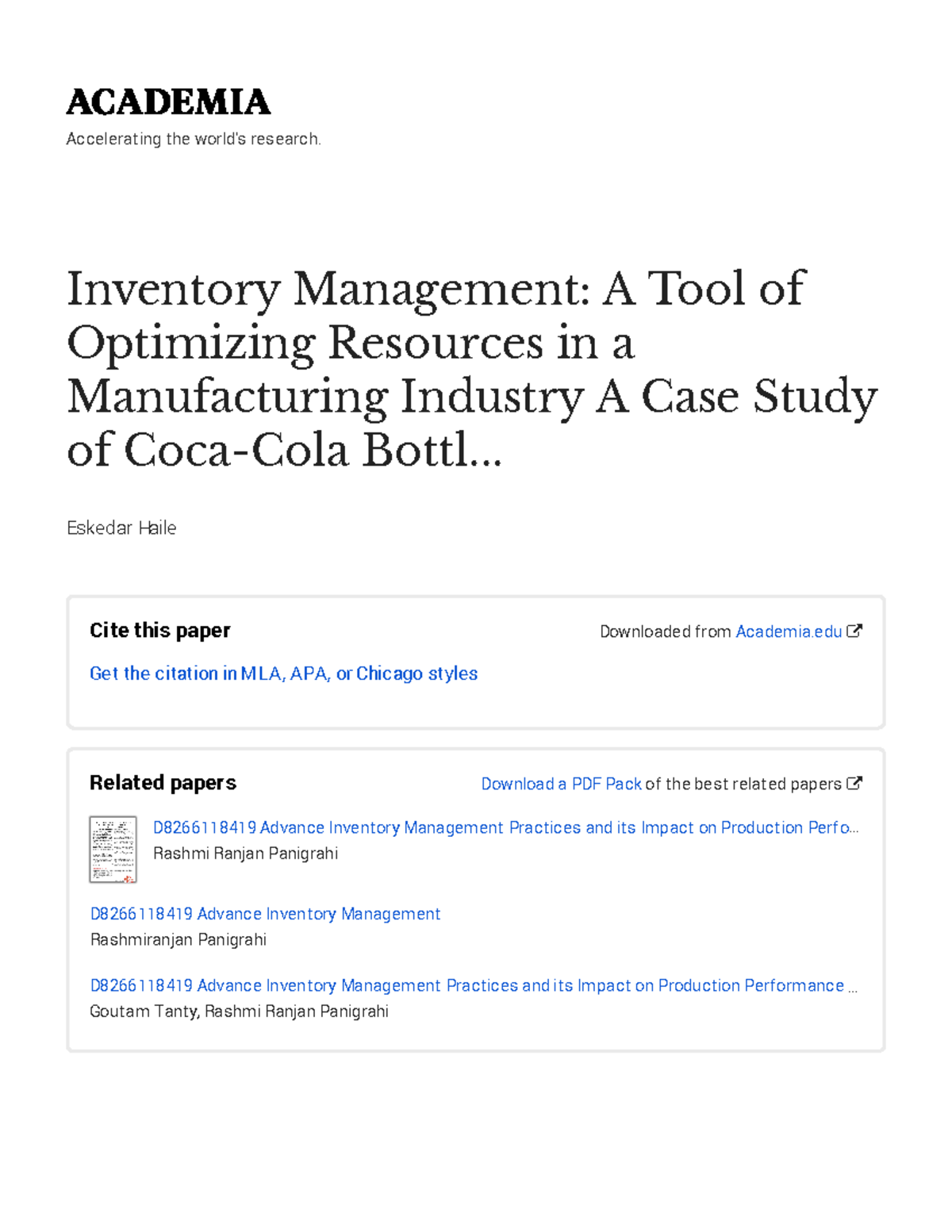Select Rashmiranjan Panigrahi below second paper link

click(x=178, y=939)
